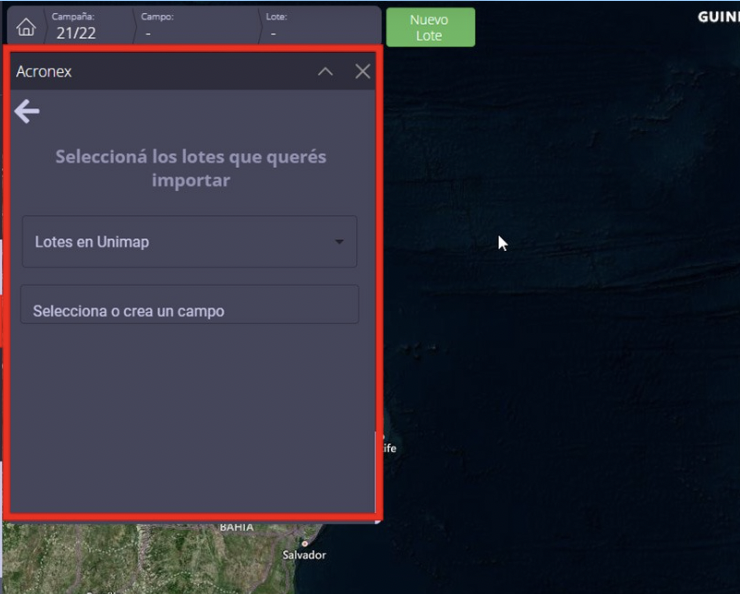Open the Lotes en Unimap dropdown
Screen dimensions: 740x594
189,242
